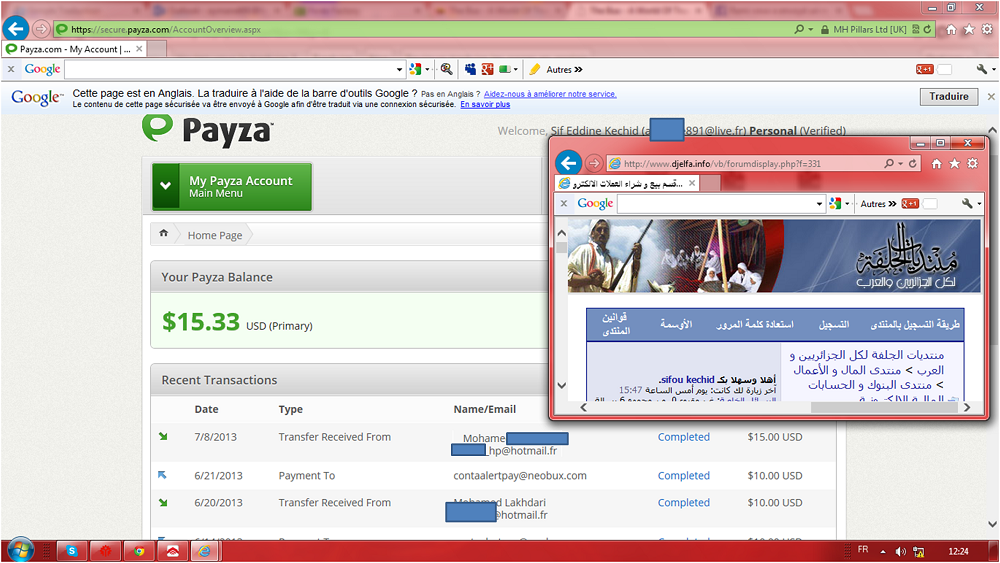Open Google search box dropdown in main toolbar
1000x563 pixels.
tap(399, 69)
